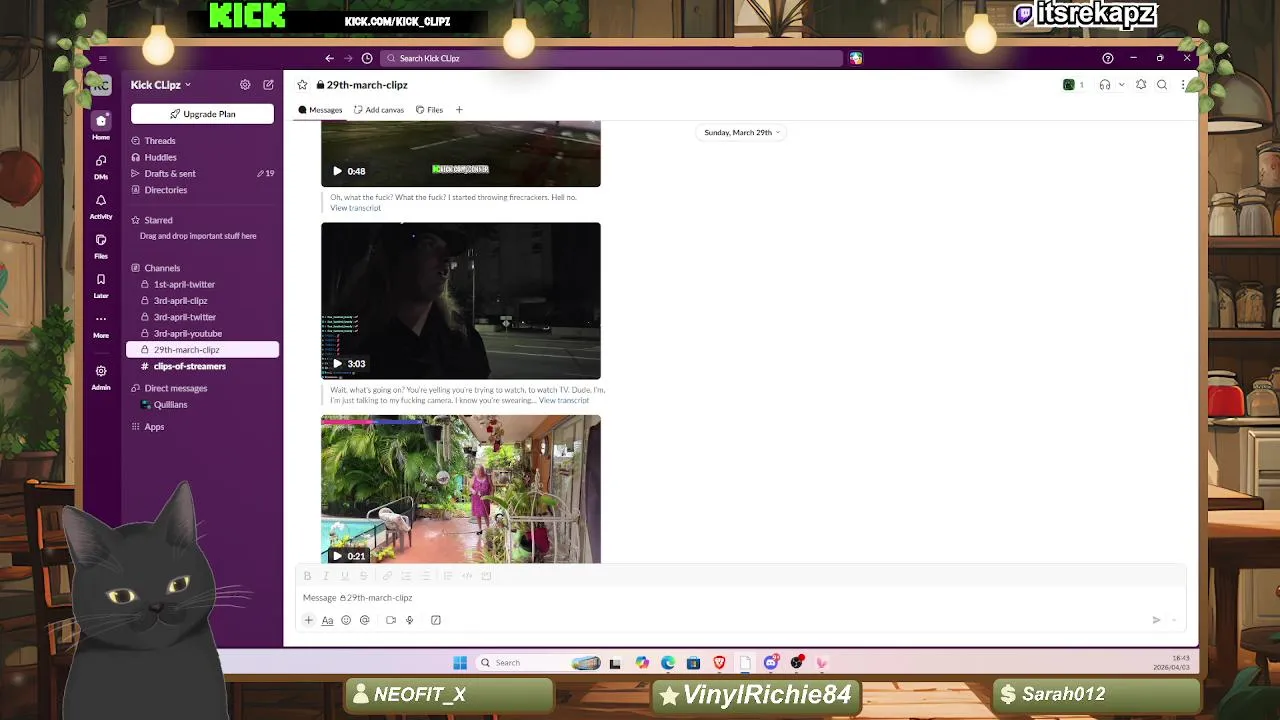Switch to the Messages tab
Screen dimensions: 1280x720
pyautogui.click(x=320, y=110)
